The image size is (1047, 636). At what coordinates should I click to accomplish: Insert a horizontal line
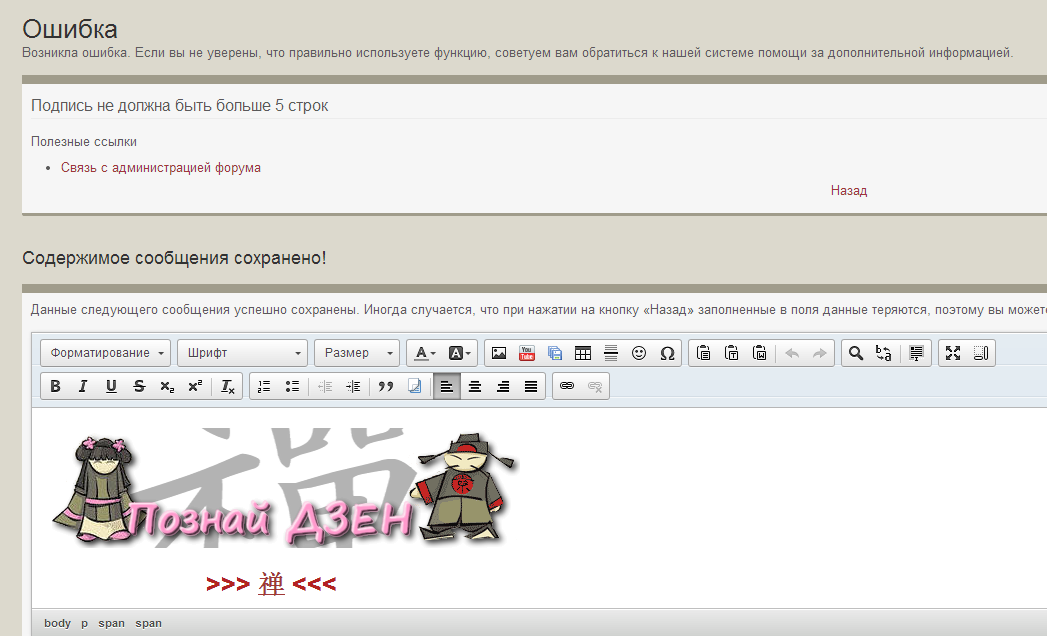point(611,353)
